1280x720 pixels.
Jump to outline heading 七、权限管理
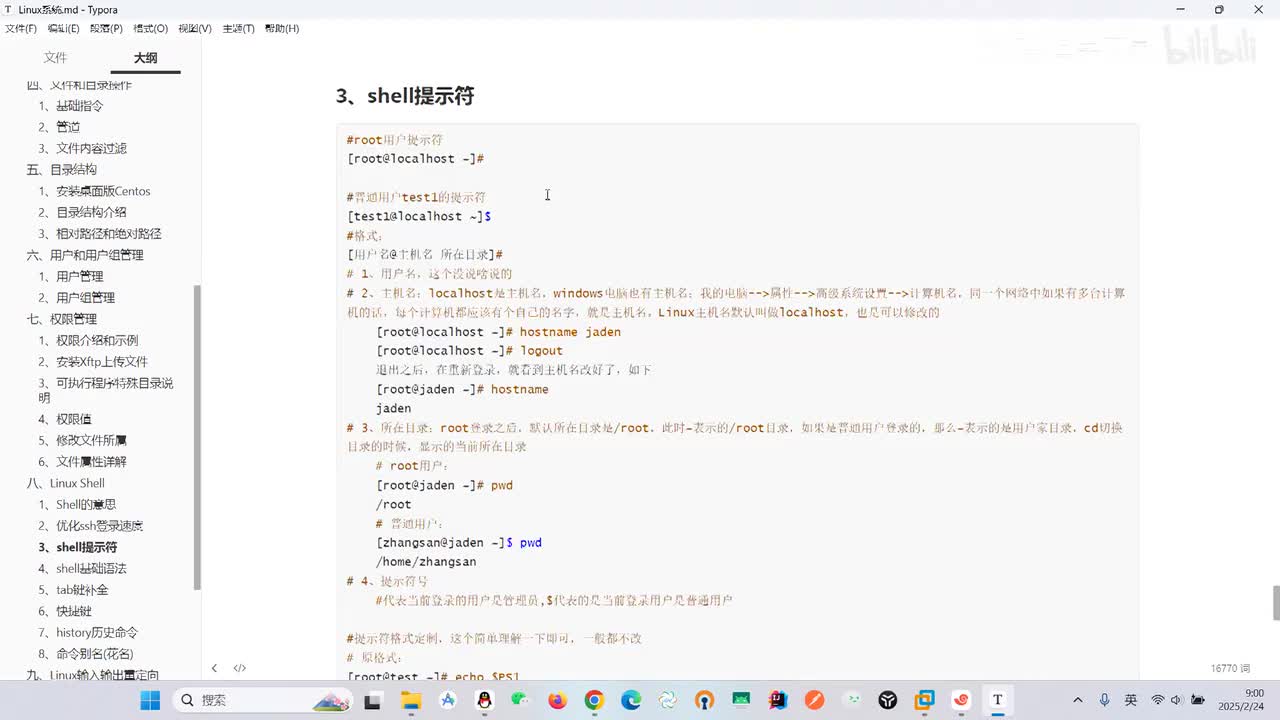(62, 319)
